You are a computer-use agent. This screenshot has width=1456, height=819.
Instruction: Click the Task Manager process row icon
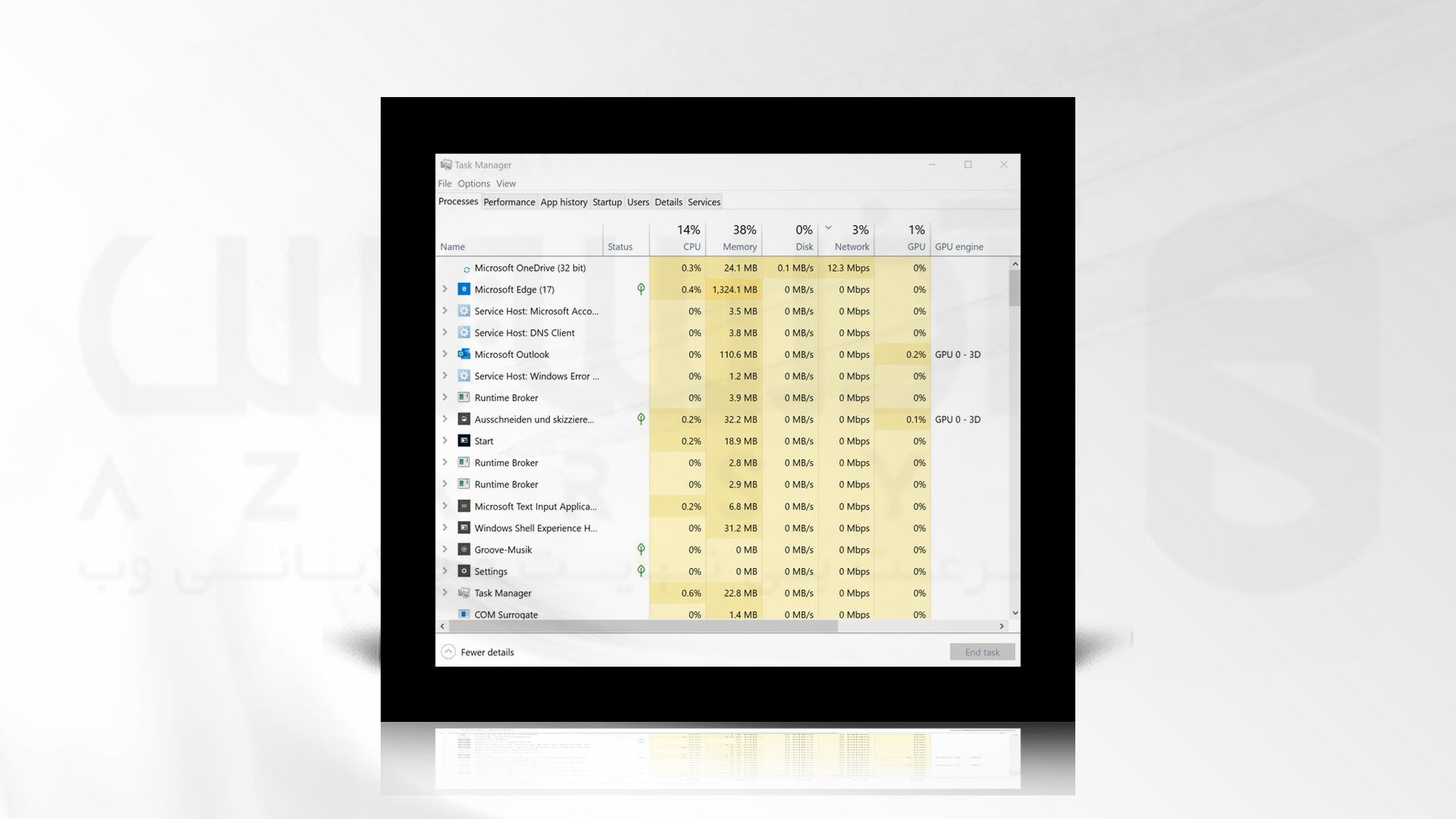[464, 593]
